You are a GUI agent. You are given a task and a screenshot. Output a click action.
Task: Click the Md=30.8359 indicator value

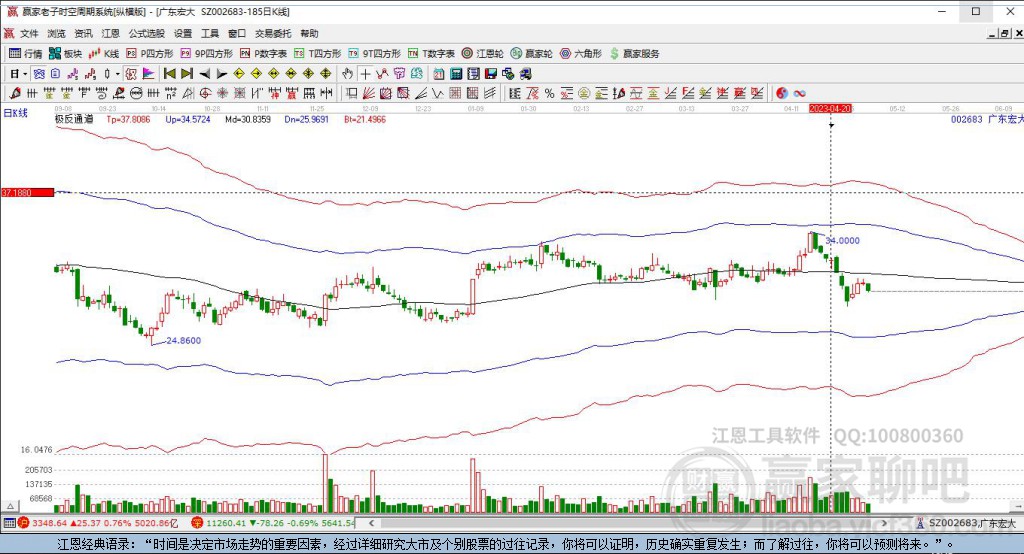point(248,120)
